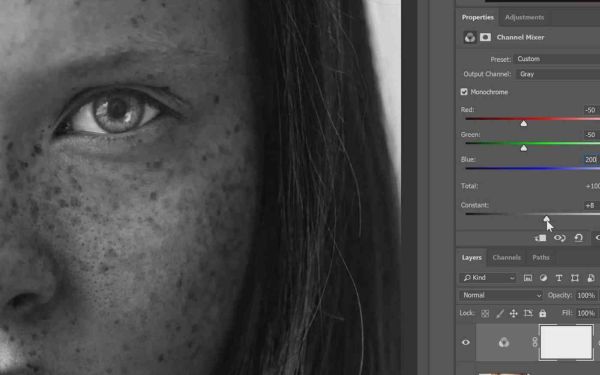Clip adjustment to layer below icon
This screenshot has width=600, height=375.
point(540,238)
